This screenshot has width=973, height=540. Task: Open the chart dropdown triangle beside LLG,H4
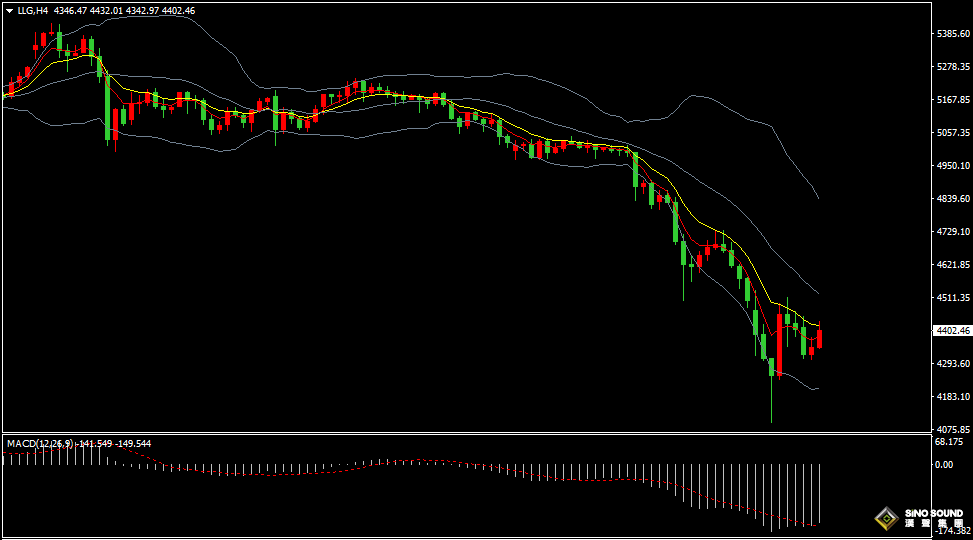click(x=9, y=10)
